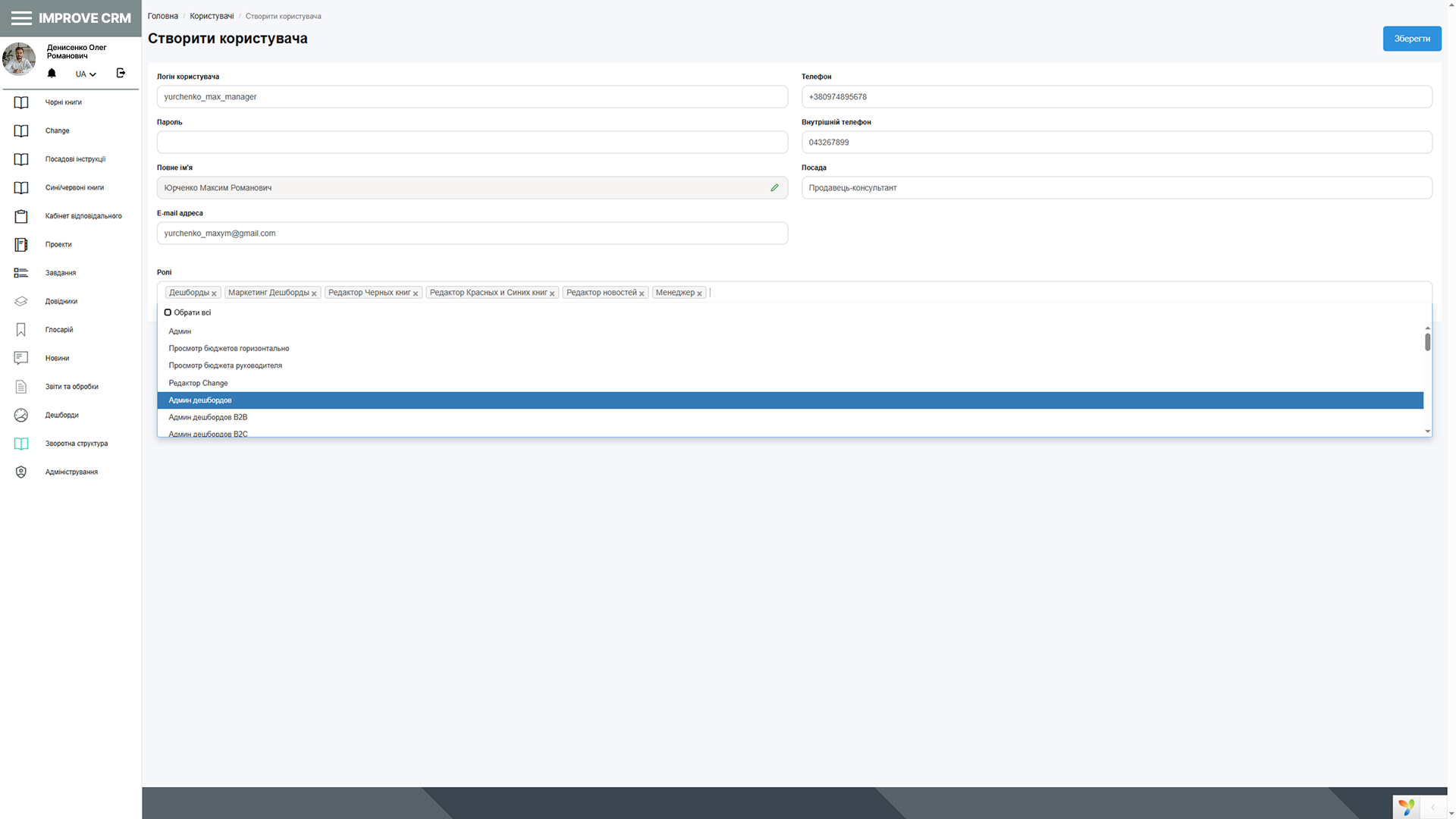The width and height of the screenshot is (1456, 819).
Task: Remove the Дешборды role tag
Action: point(215,293)
